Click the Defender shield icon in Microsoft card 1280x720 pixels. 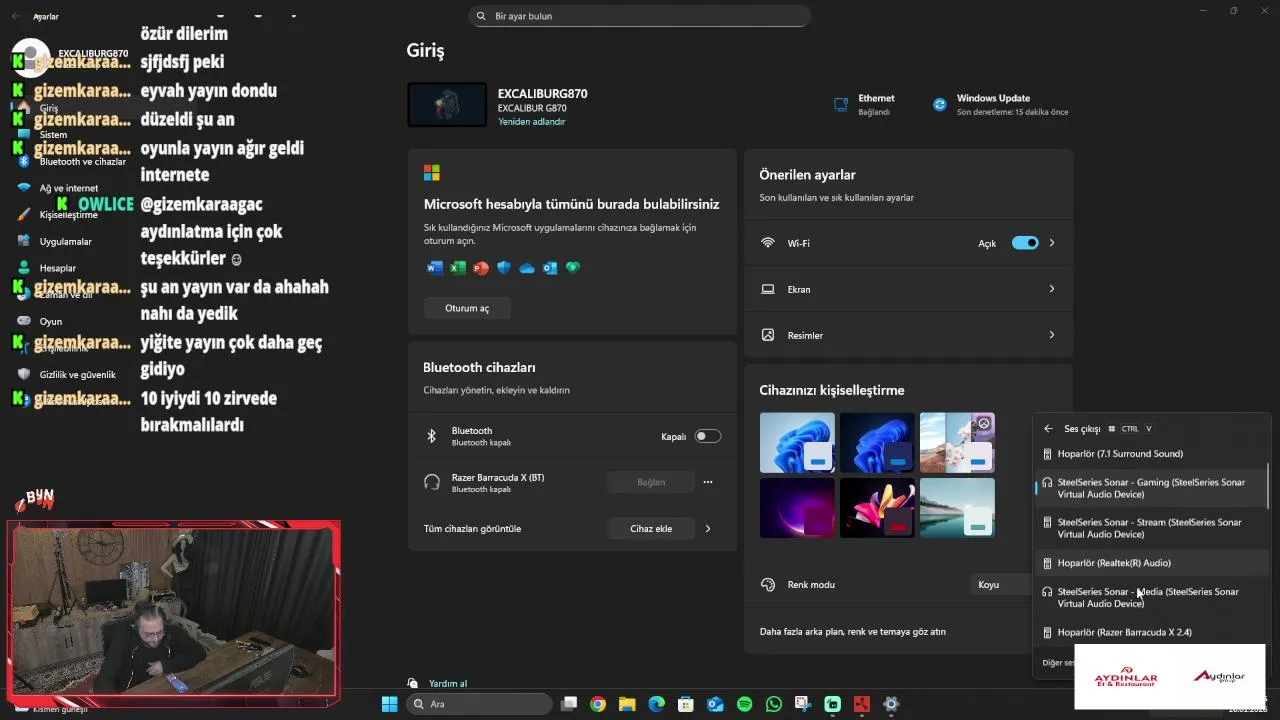[503, 268]
